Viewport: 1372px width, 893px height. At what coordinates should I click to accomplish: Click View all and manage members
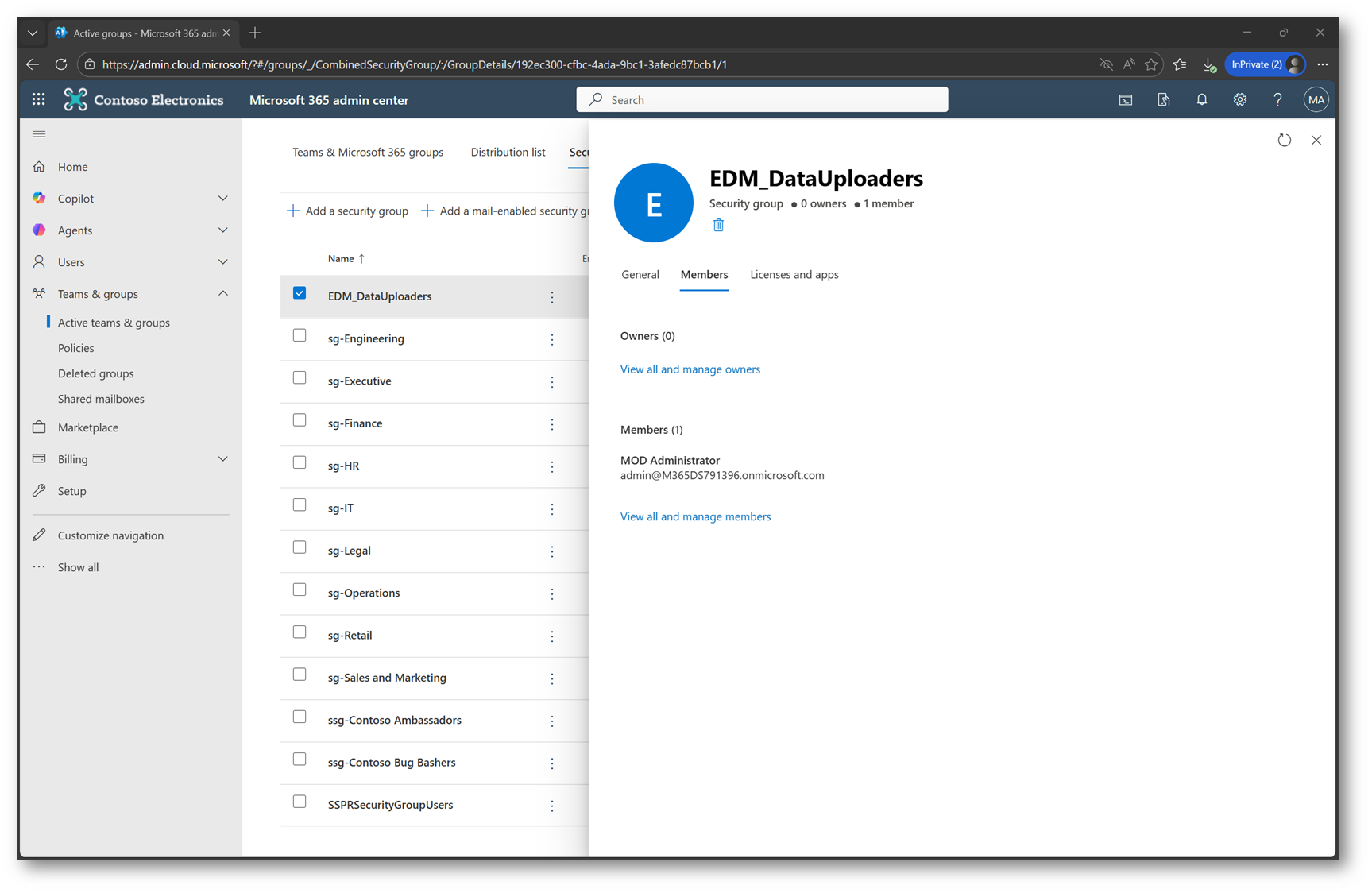click(695, 516)
